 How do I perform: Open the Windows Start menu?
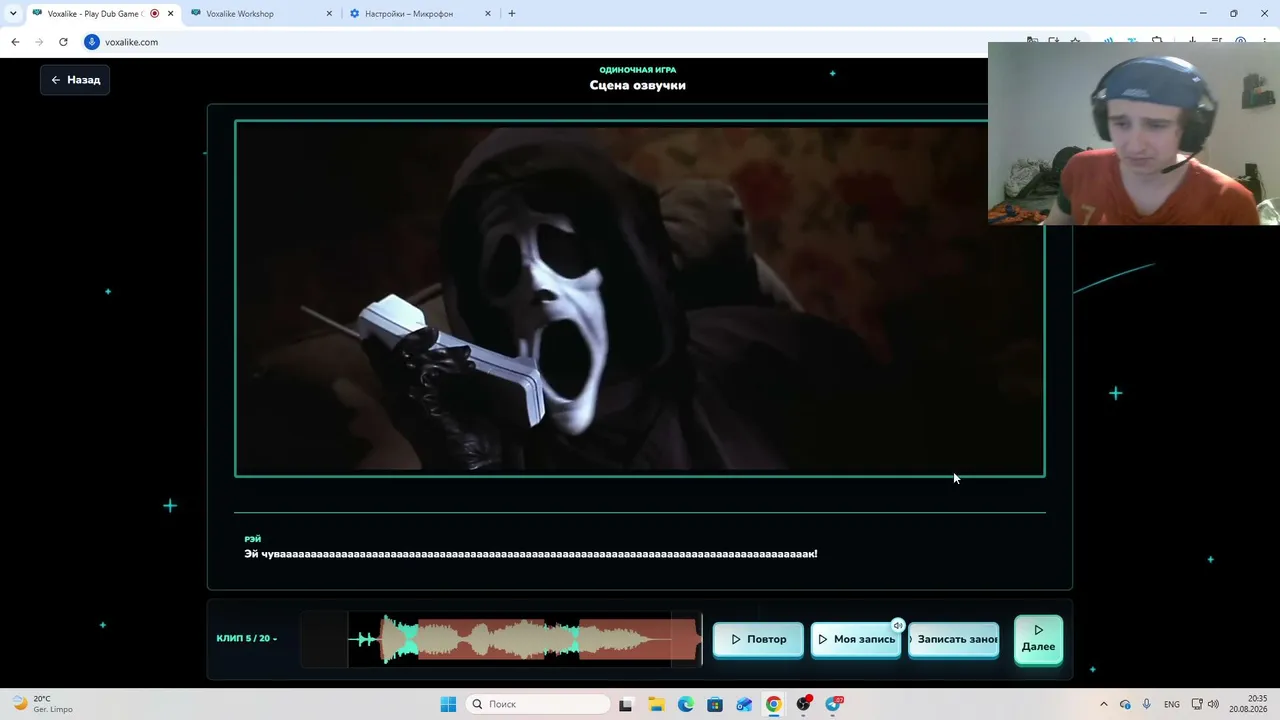coord(448,704)
